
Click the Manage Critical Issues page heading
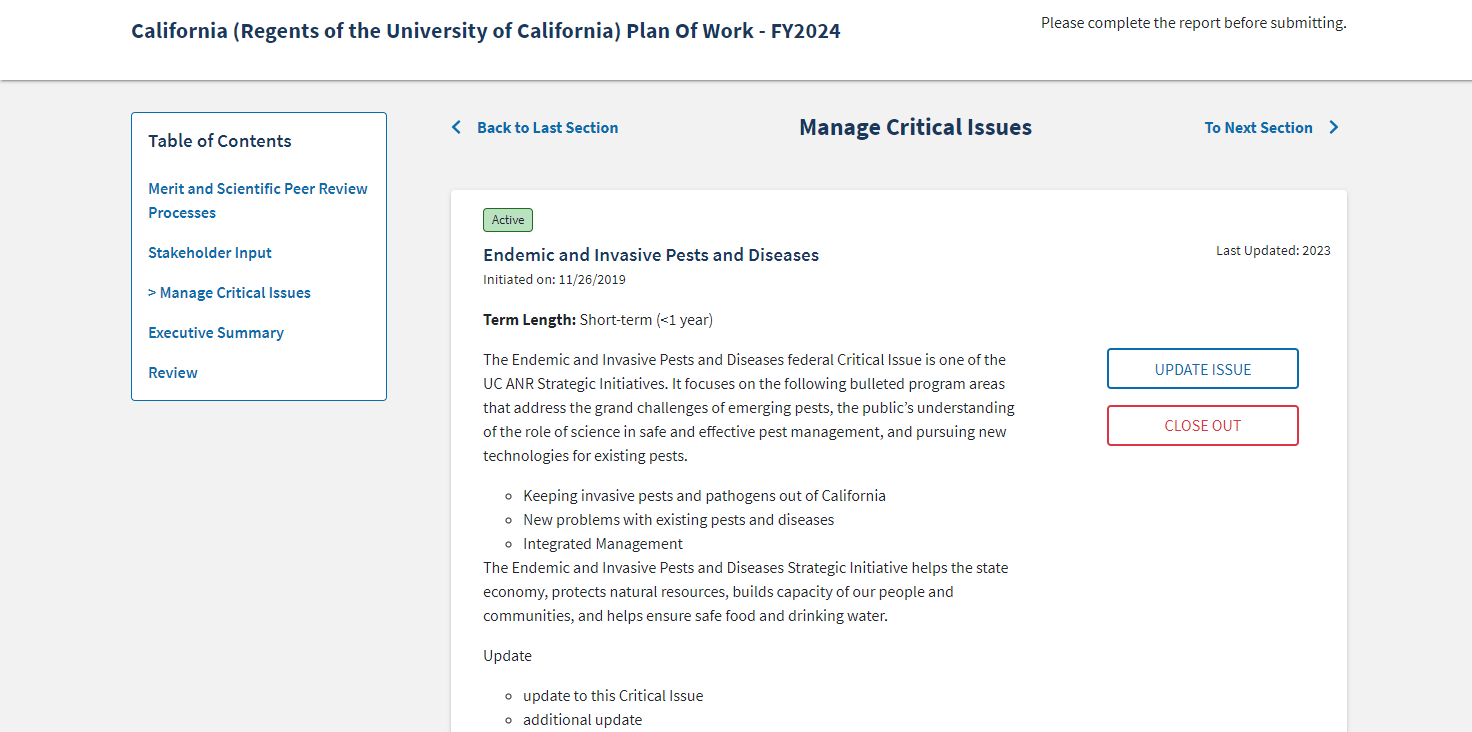[915, 128]
